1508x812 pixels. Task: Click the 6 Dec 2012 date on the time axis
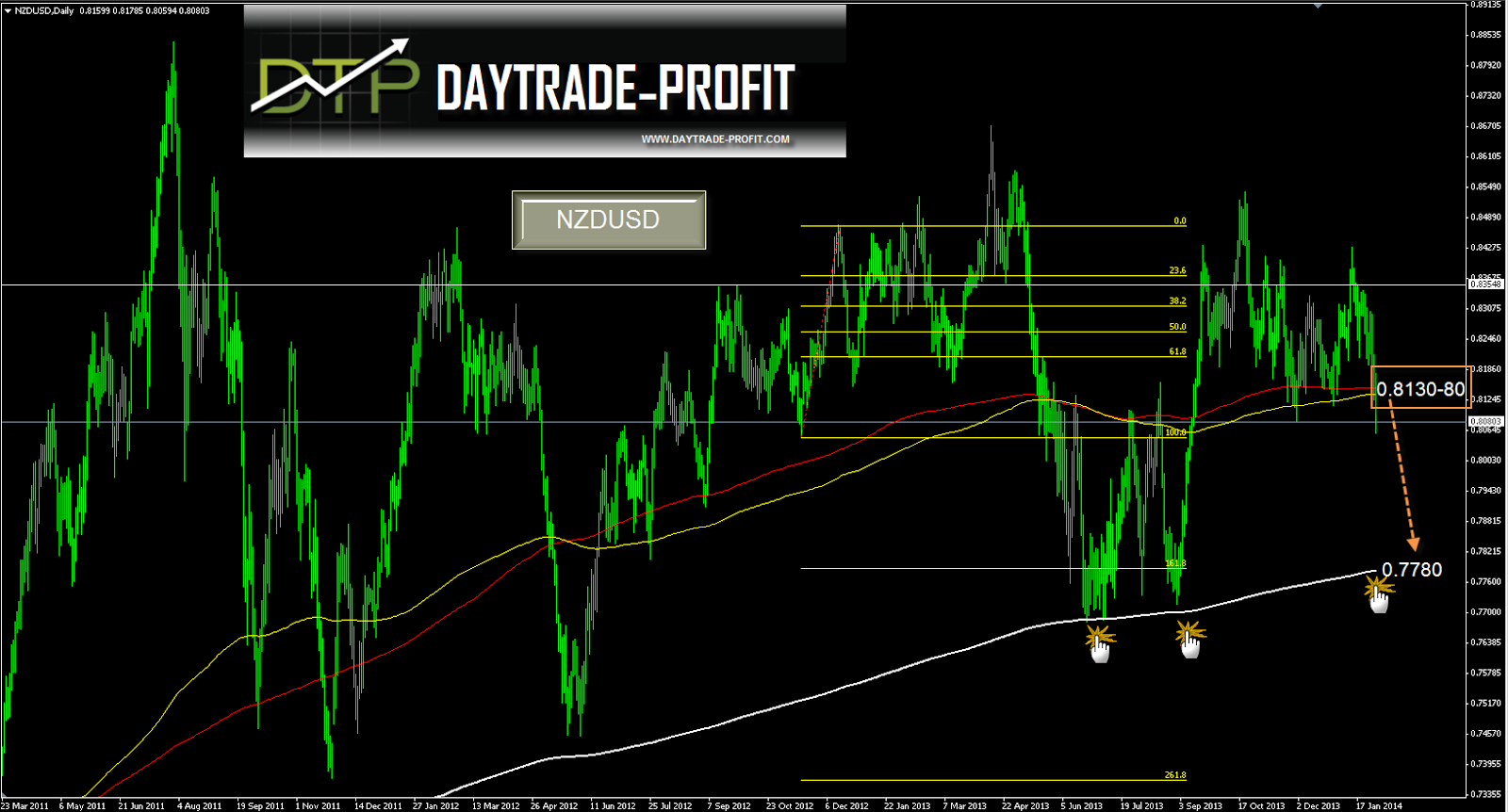tap(847, 806)
